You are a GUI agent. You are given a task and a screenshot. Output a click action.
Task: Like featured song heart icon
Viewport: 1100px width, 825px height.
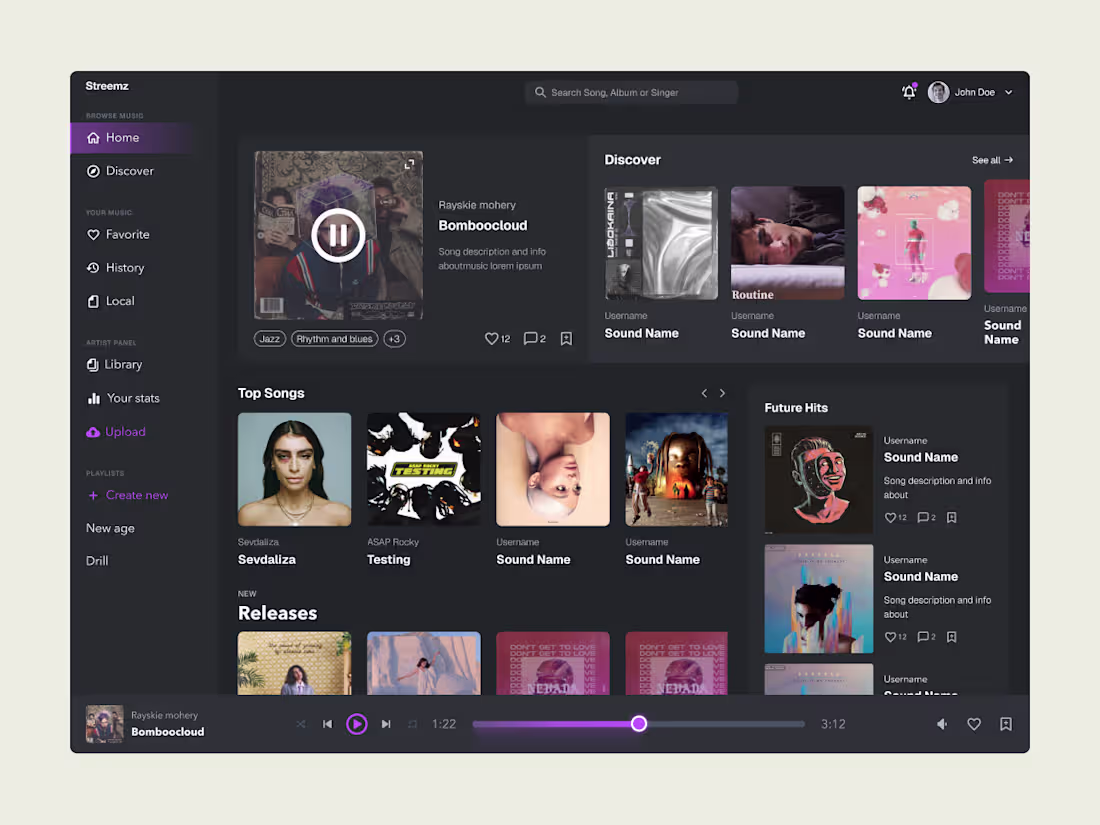coord(491,339)
